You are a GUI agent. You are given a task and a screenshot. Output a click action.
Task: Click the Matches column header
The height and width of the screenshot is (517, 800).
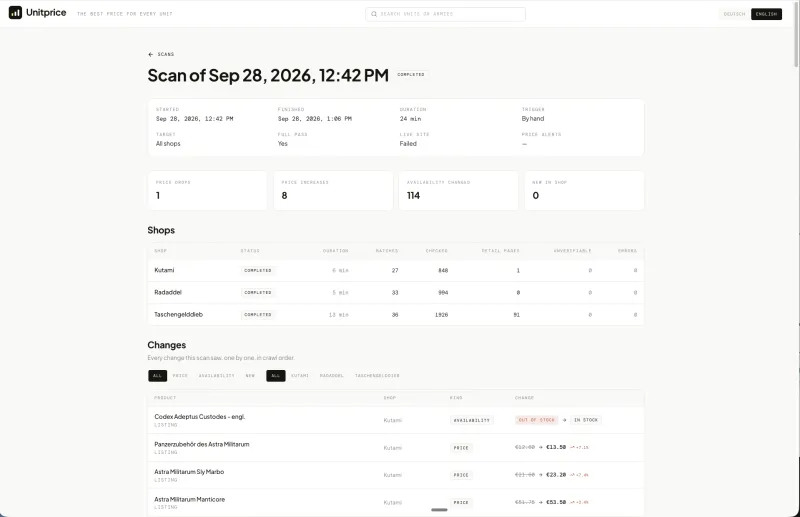point(387,251)
